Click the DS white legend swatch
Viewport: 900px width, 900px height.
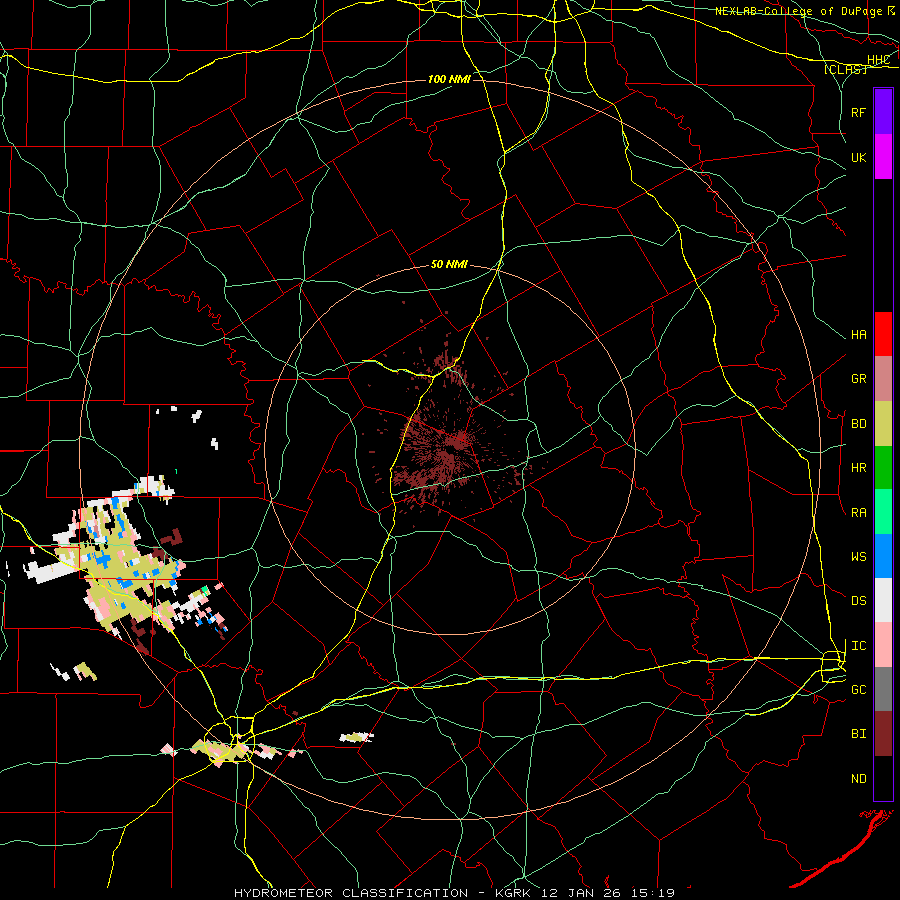(x=883, y=600)
